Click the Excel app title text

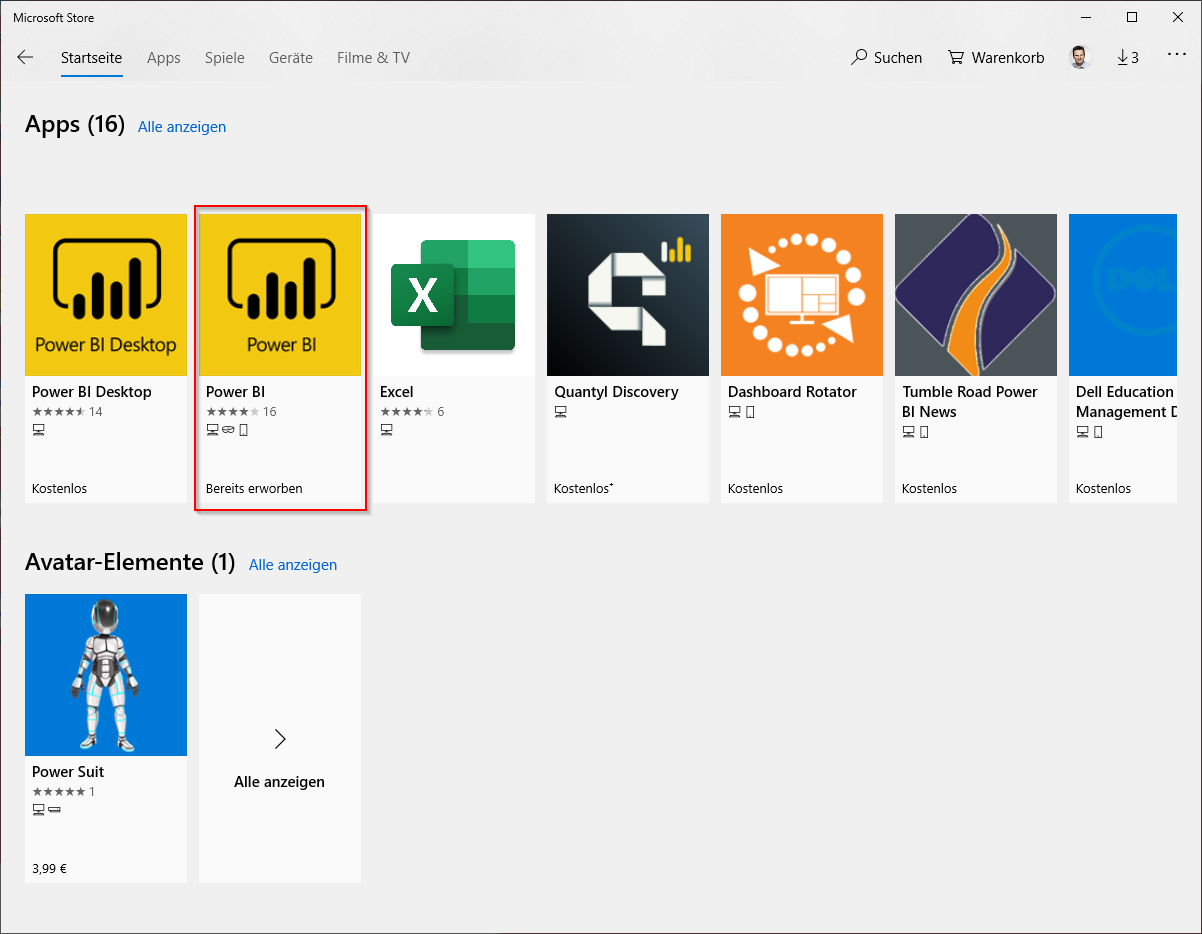coord(397,392)
